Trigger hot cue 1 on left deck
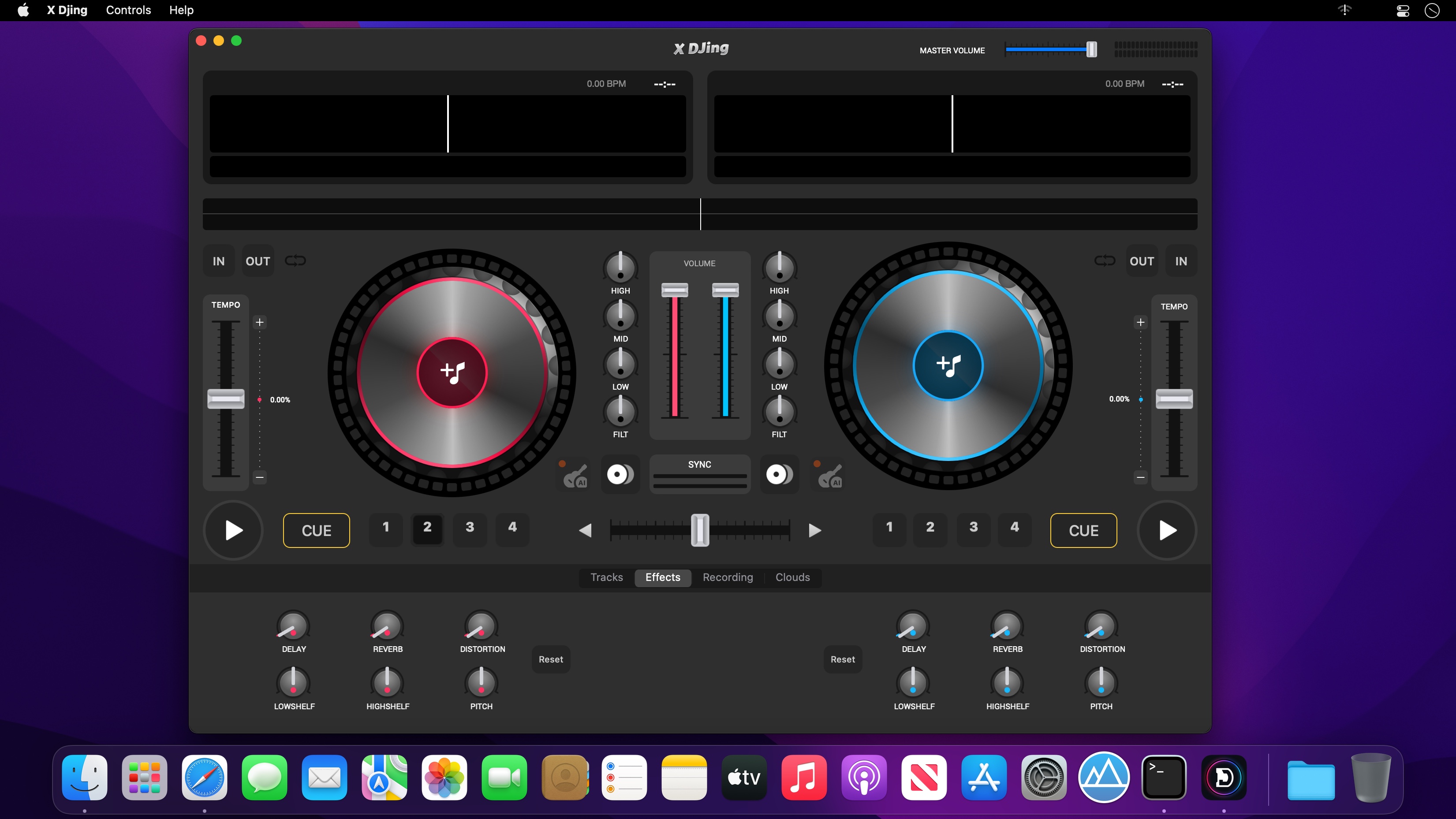 click(385, 529)
